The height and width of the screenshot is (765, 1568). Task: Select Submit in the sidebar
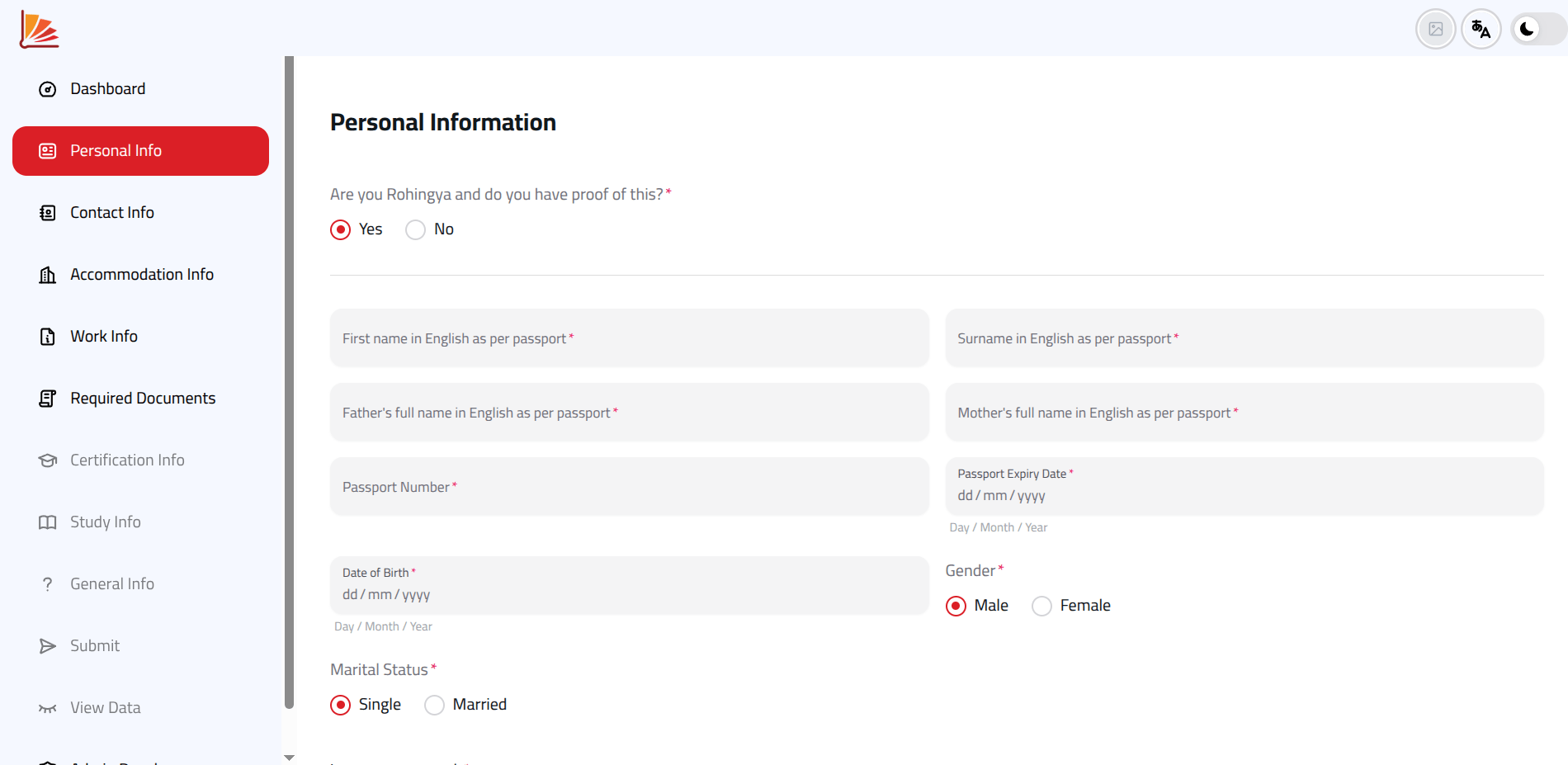tap(140, 646)
